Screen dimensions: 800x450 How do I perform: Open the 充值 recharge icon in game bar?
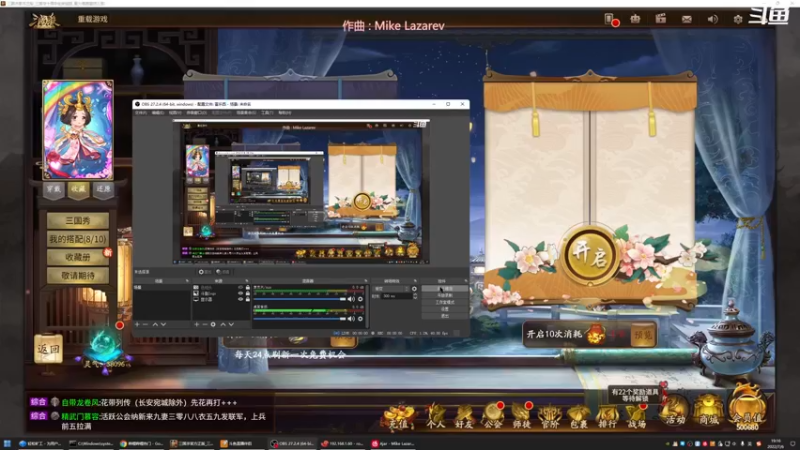[398, 414]
